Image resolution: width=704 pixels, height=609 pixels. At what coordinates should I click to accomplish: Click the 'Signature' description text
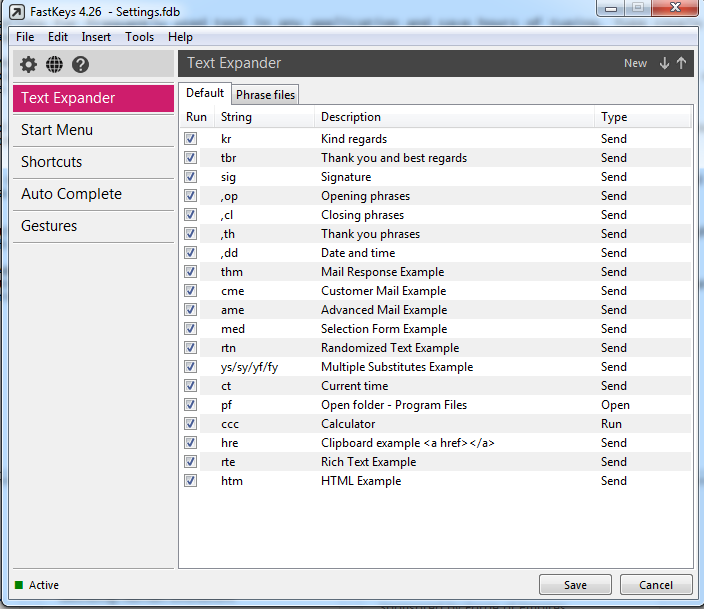coord(346,177)
